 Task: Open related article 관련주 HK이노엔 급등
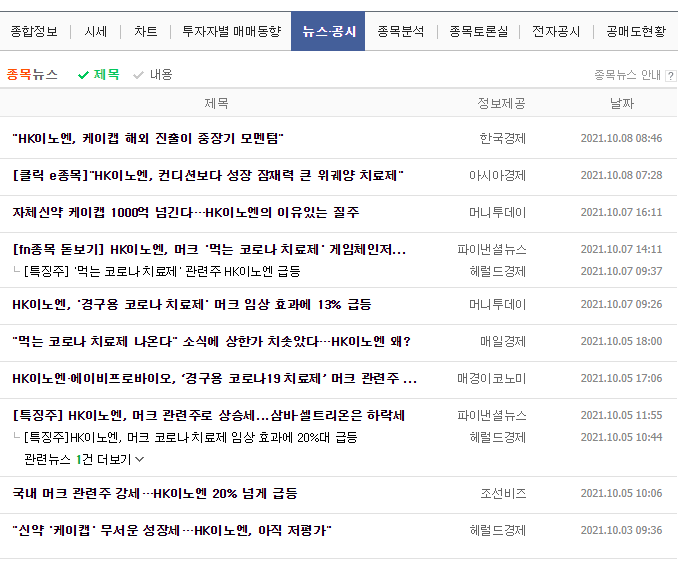tap(162, 271)
